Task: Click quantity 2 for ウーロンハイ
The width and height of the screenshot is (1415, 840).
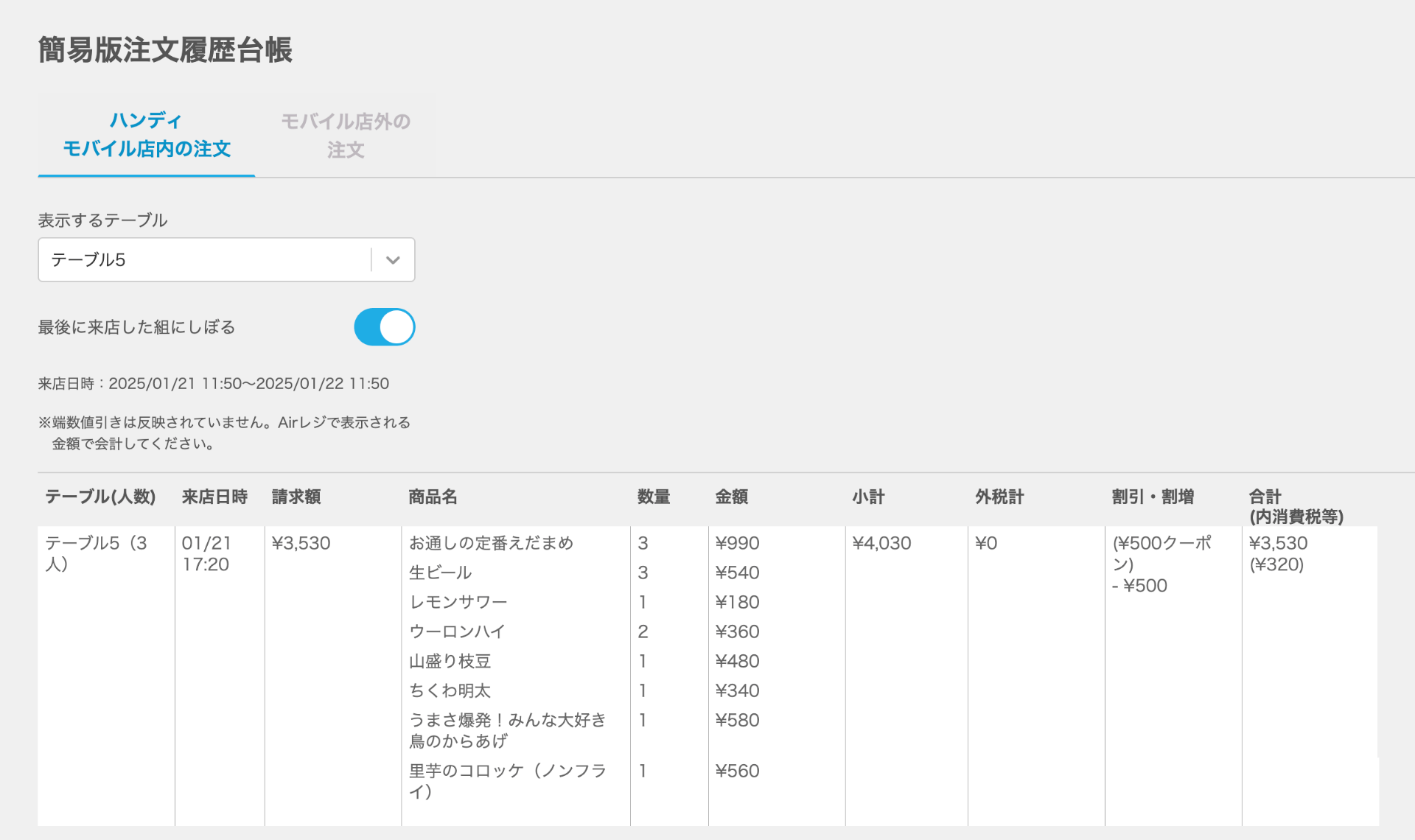Action: coord(643,631)
